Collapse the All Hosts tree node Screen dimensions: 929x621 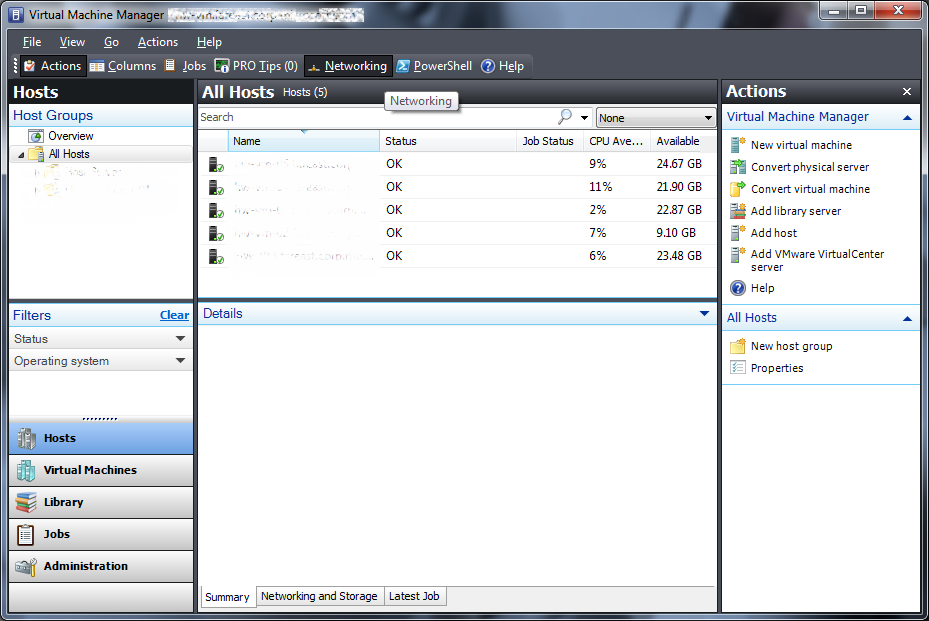point(21,155)
